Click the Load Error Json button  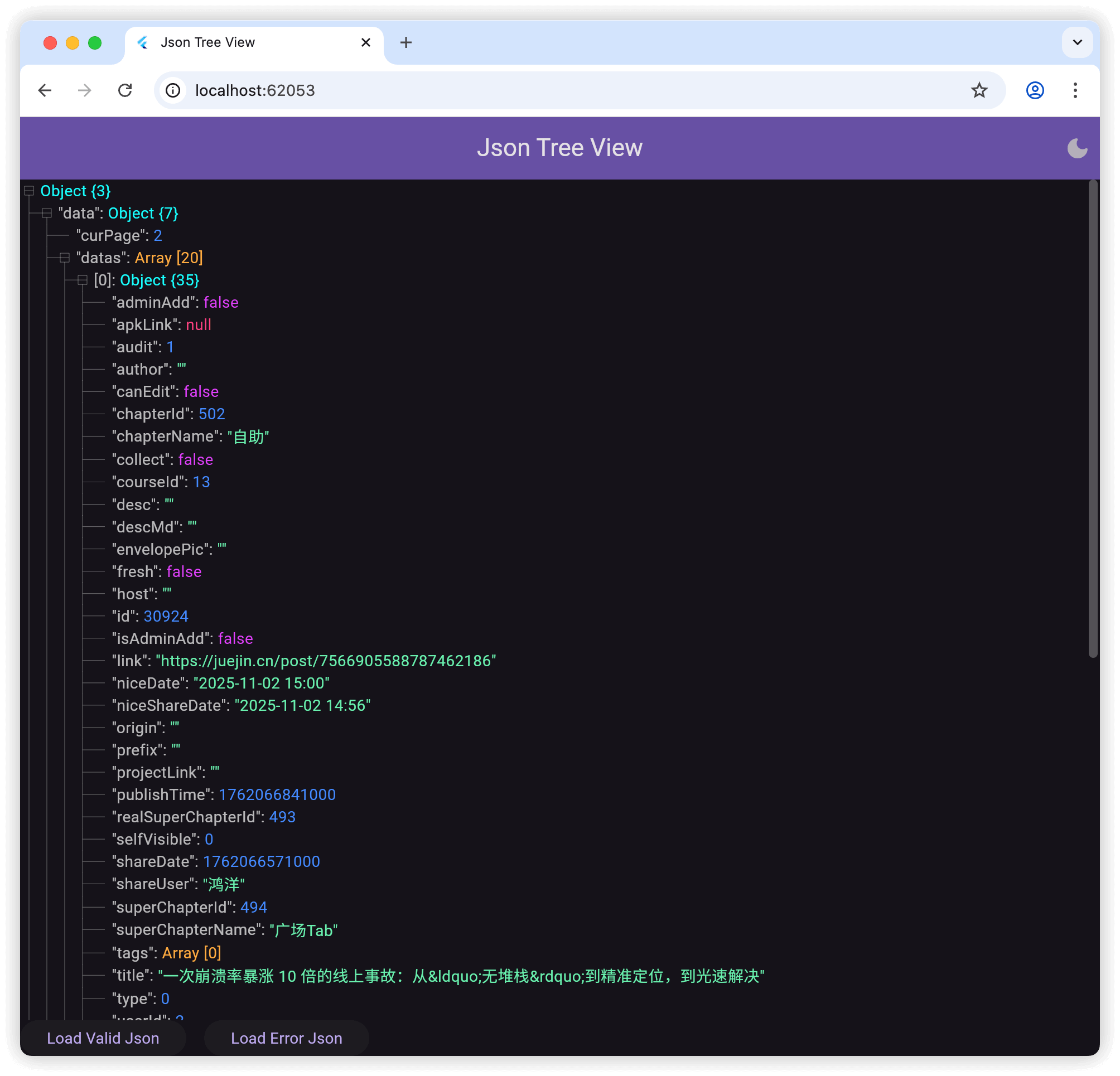coord(286,1038)
